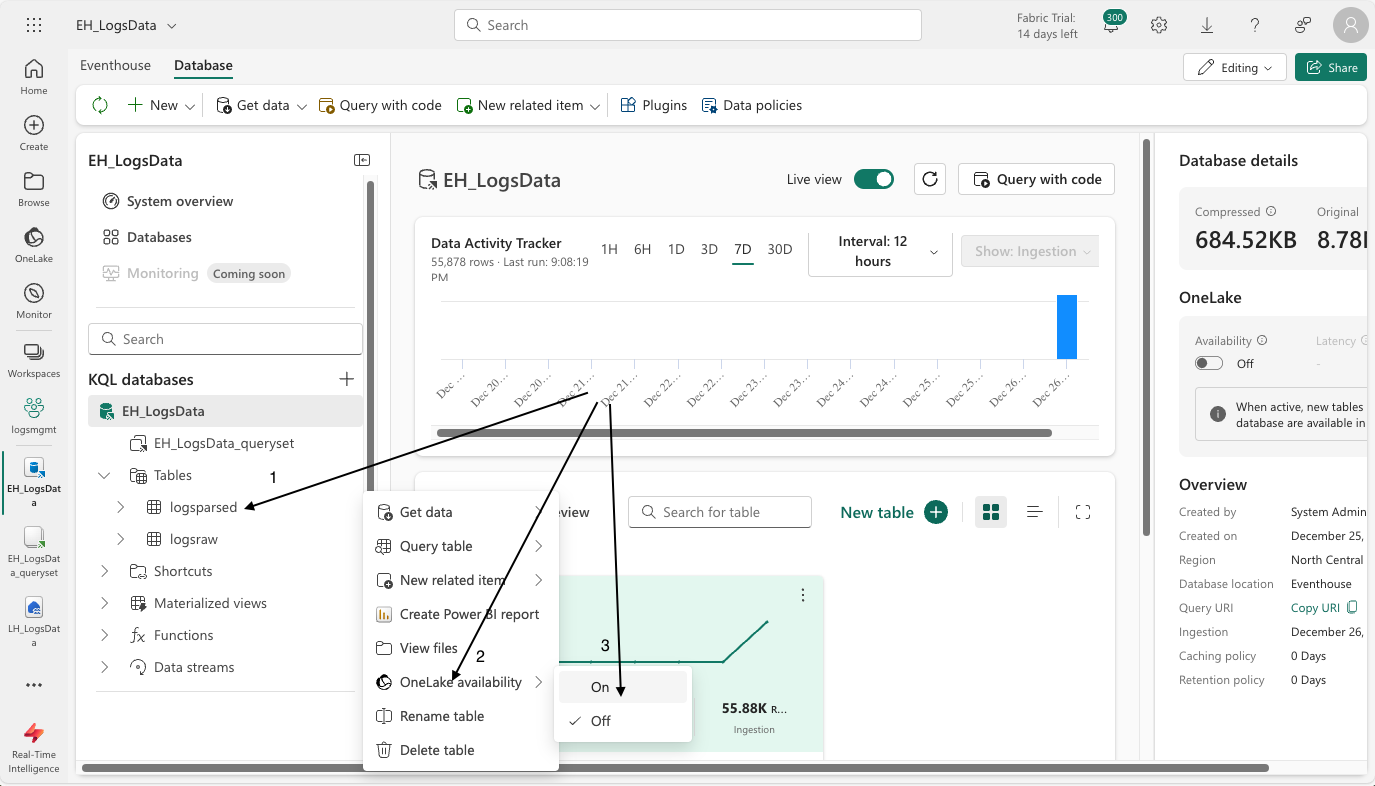Screen dimensions: 1375x786
Task: Switch to tile view of tables
Action: pos(991,512)
